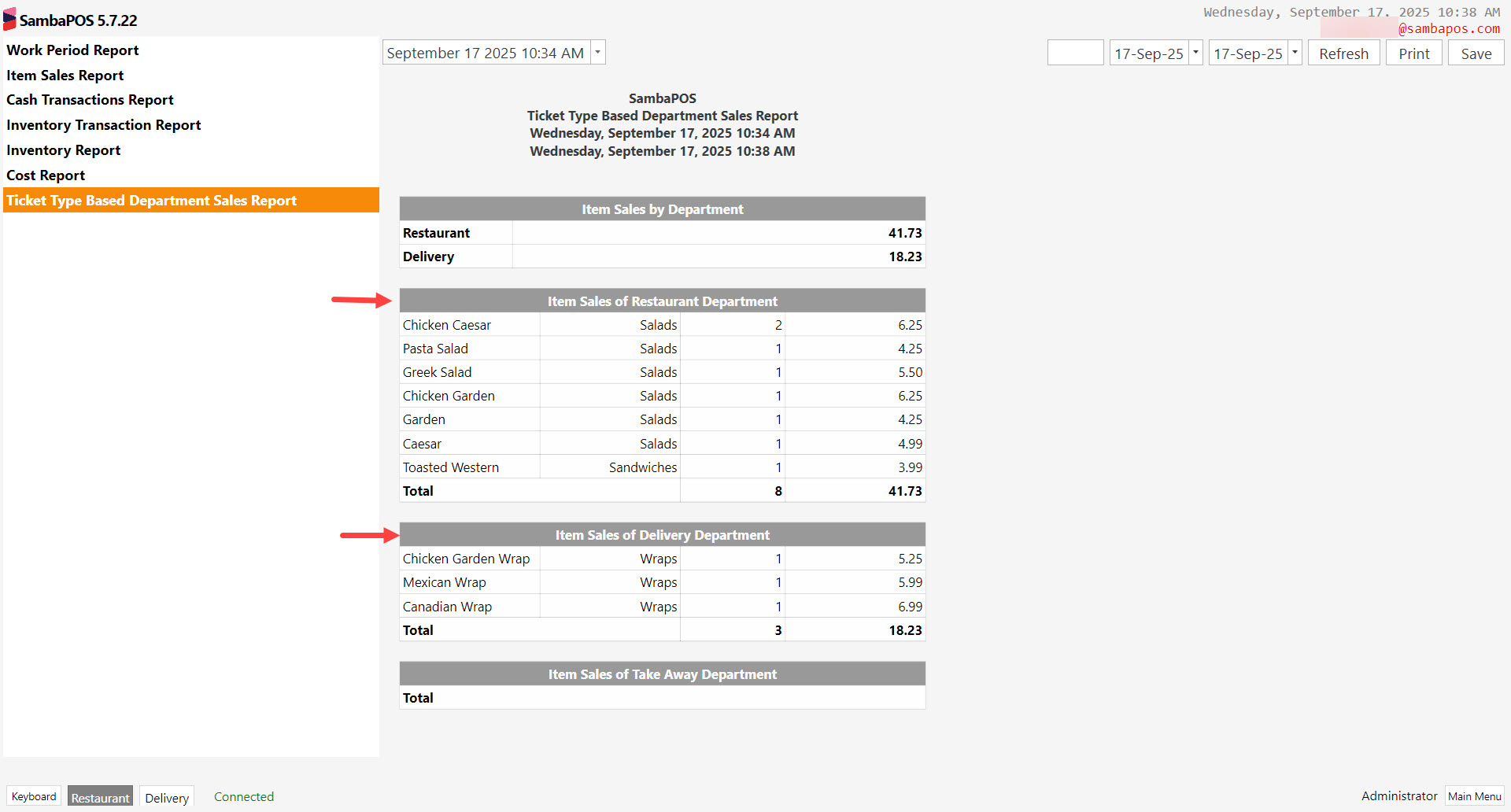Image resolution: width=1511 pixels, height=812 pixels.
Task: Open the end date picker arrow
Action: pyautogui.click(x=1295, y=53)
